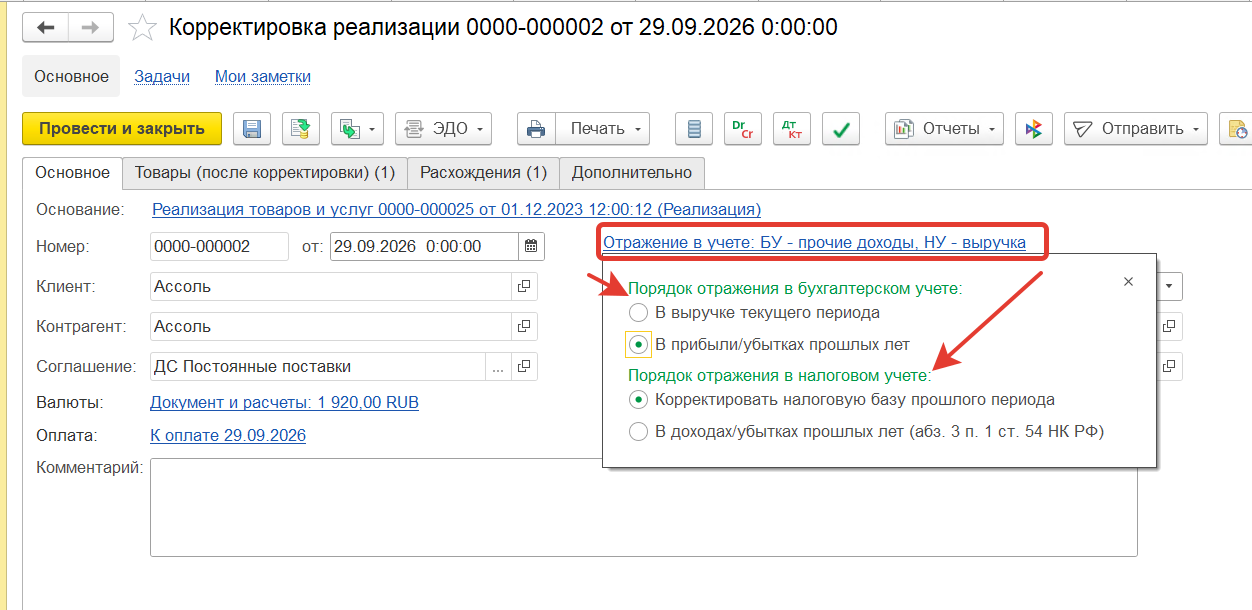Open 'Документ и расчеты: 1 920,00 RUB' link
This screenshot has width=1252, height=610.
[284, 402]
